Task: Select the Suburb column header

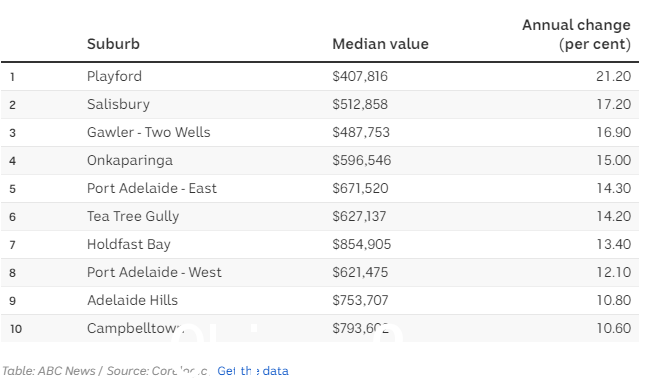Action: (113, 44)
